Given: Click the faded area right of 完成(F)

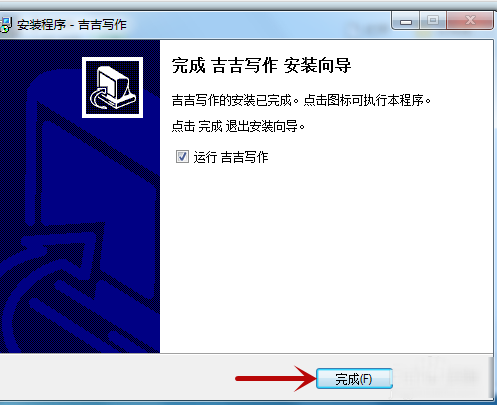Looking at the screenshot, I should point(440,378).
